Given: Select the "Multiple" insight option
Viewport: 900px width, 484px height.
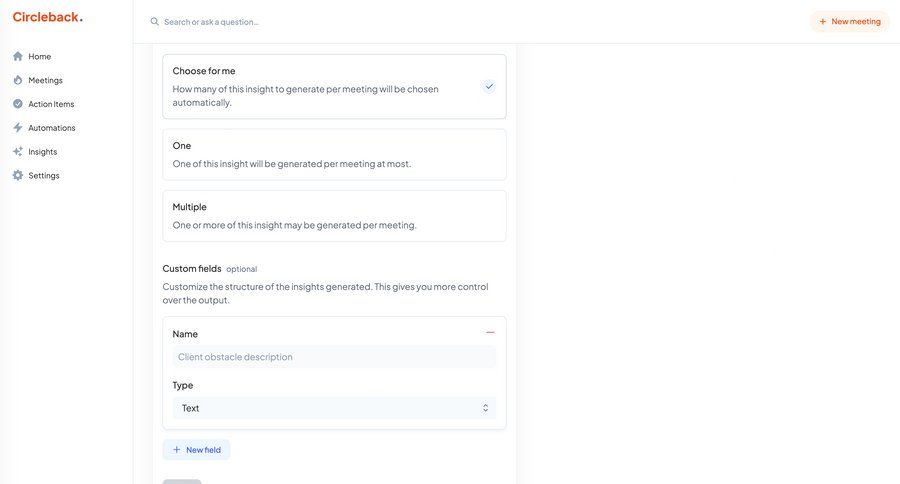Looking at the screenshot, I should (x=334, y=216).
